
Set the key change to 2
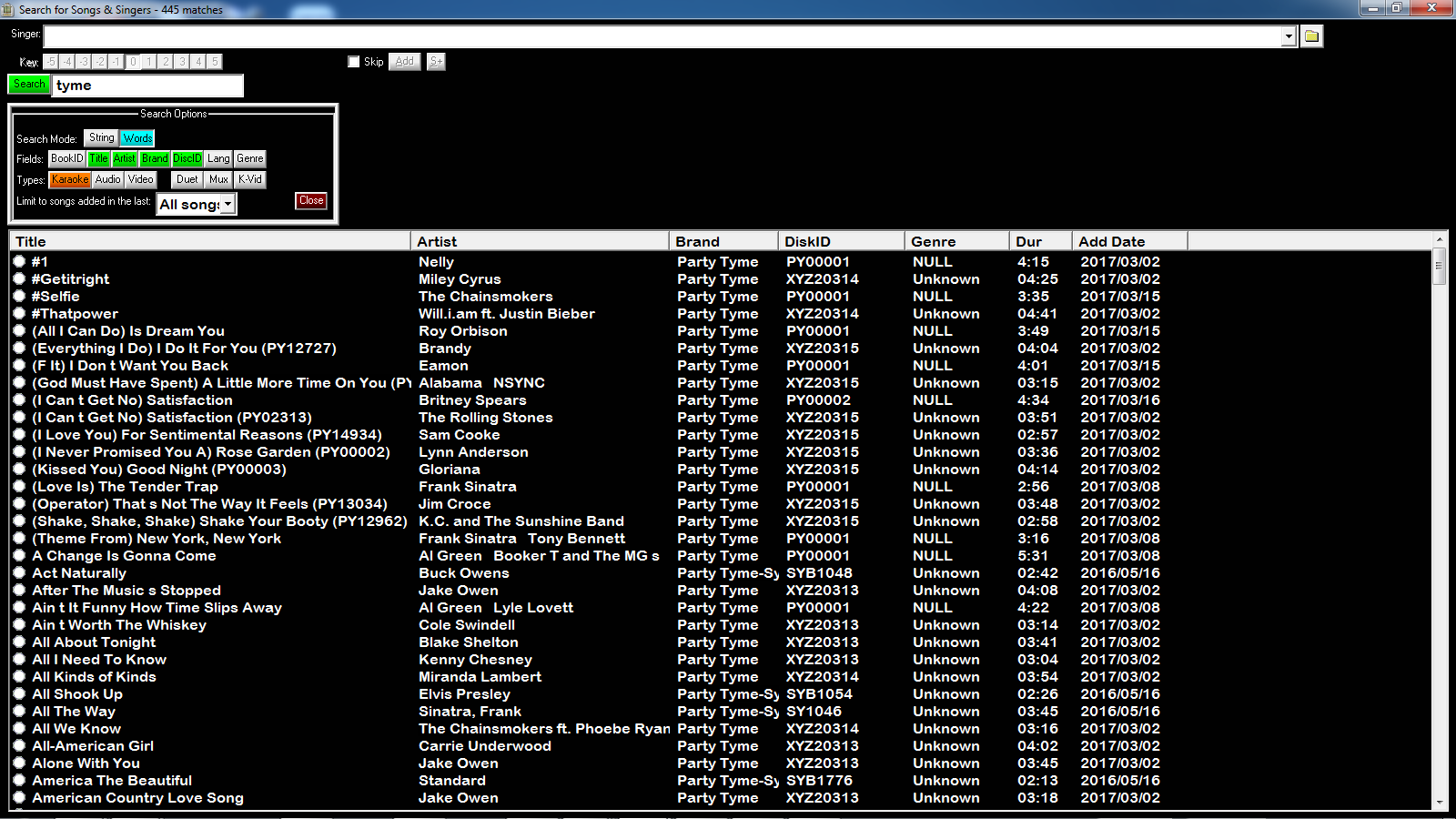166,62
